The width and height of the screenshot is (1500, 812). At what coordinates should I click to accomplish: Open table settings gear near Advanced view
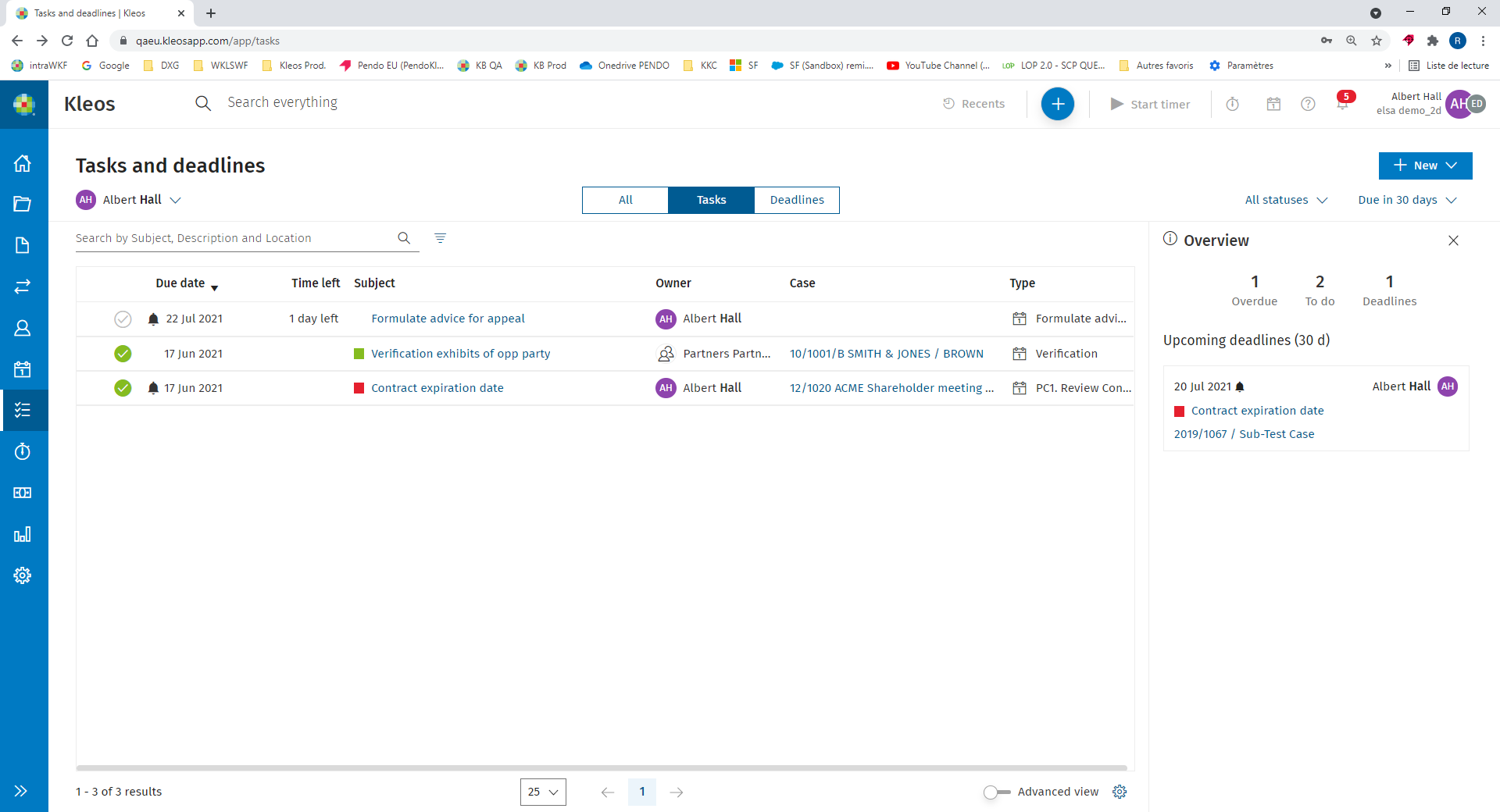(x=1120, y=792)
